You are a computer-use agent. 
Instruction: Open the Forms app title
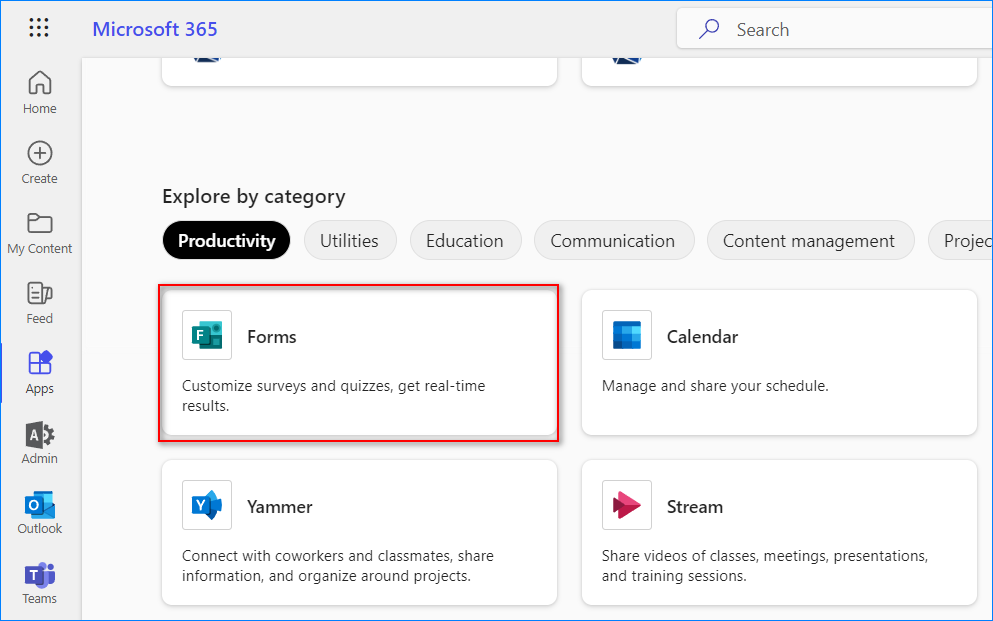pos(272,337)
